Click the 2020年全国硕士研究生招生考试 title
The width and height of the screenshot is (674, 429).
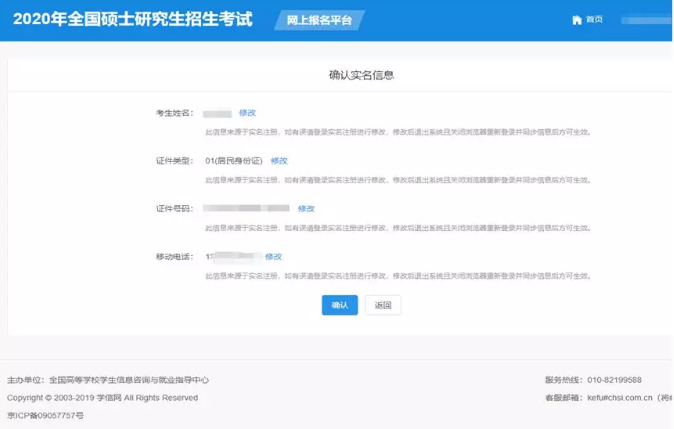tap(133, 20)
